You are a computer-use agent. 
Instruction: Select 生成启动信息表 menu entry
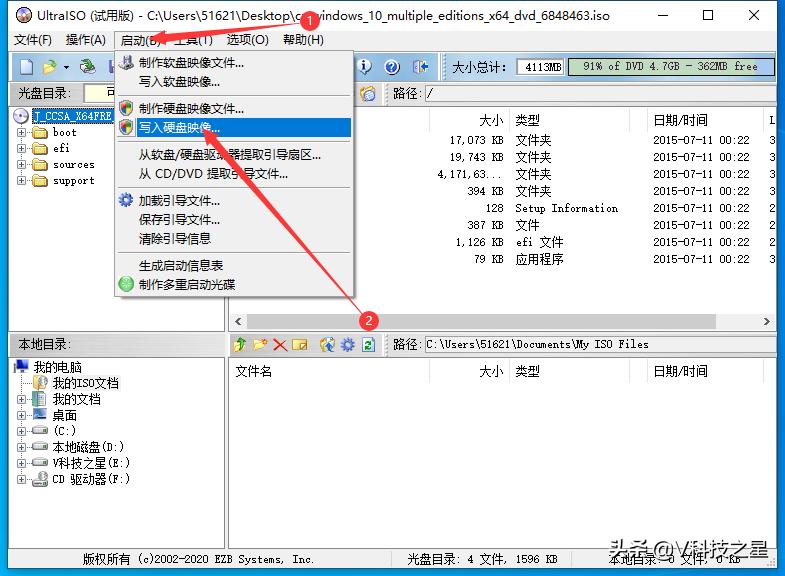[x=234, y=265]
